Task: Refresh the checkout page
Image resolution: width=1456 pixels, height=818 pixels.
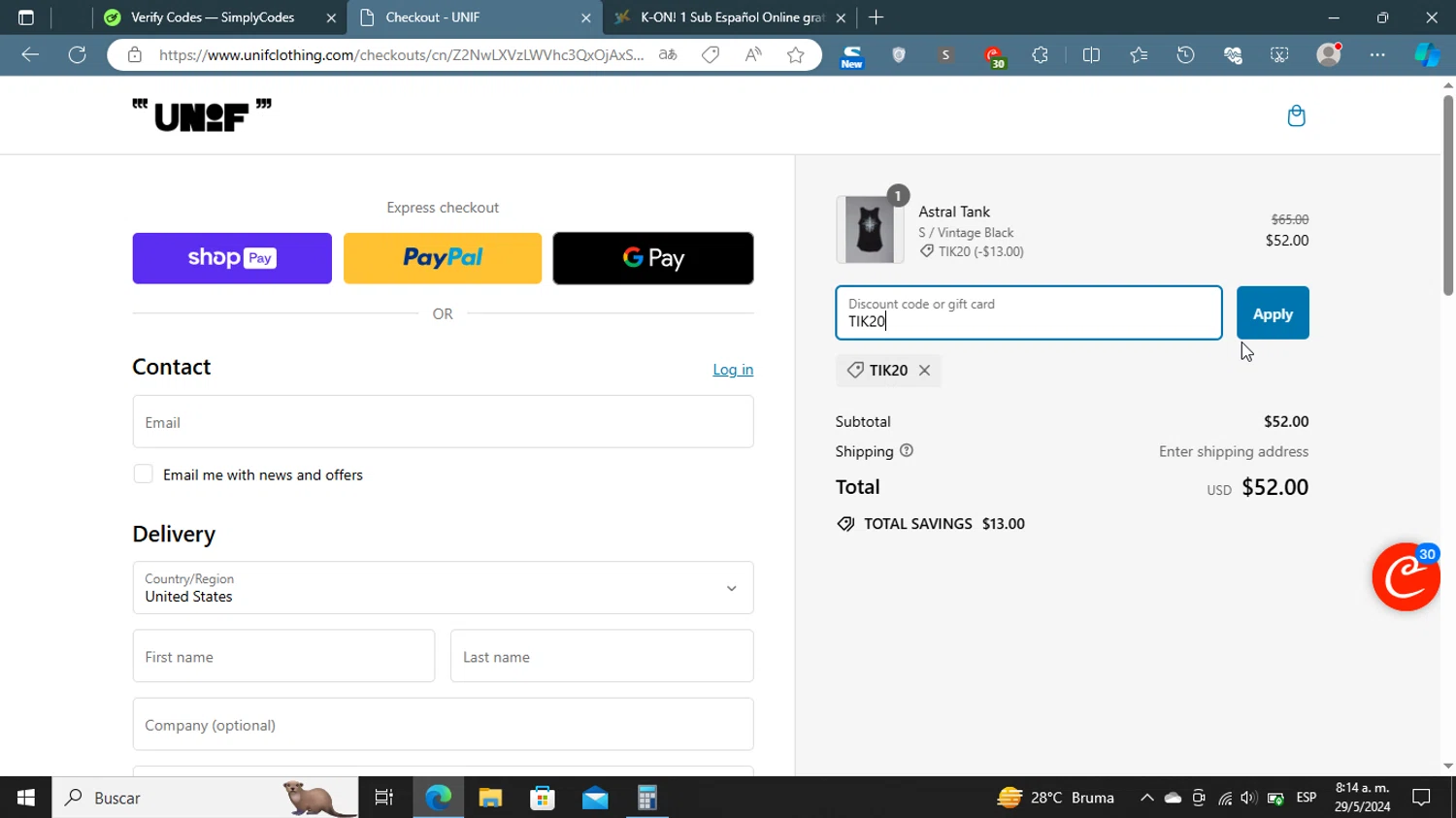Action: (x=78, y=55)
